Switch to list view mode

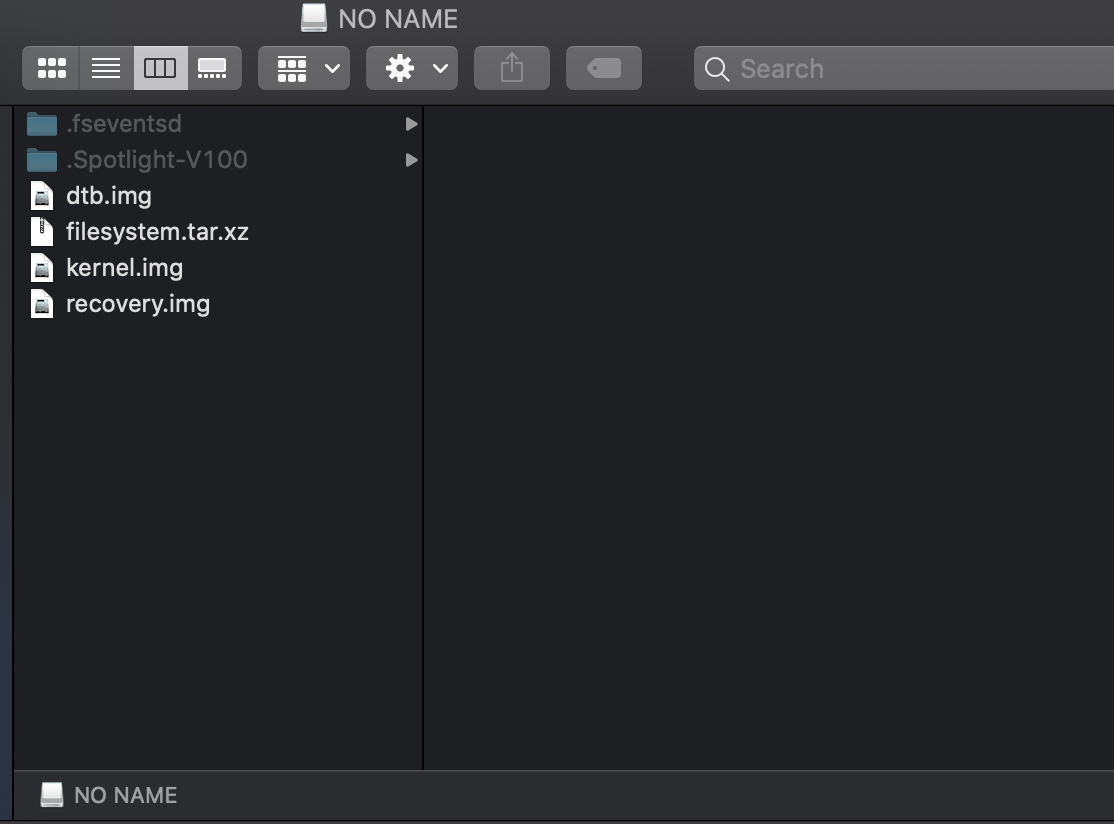point(105,68)
